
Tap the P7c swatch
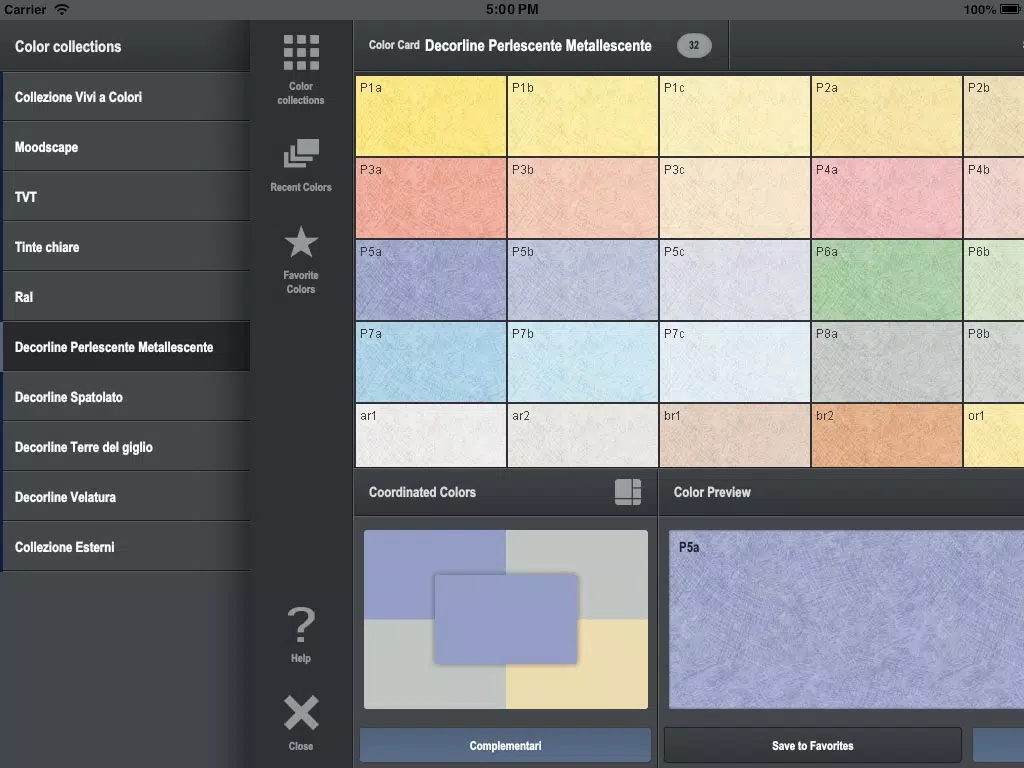[x=735, y=362]
